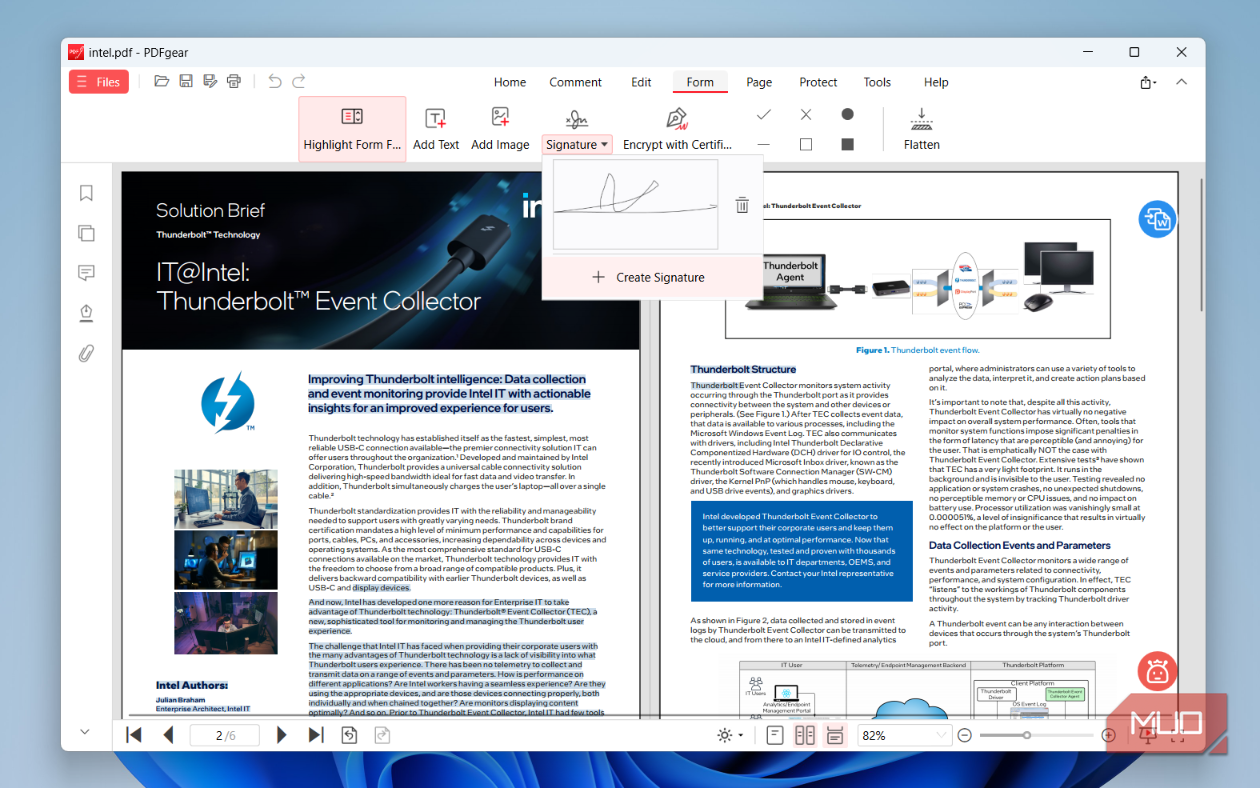Open the page thumbnails sidebar panel
Image resolution: width=1260 pixels, height=788 pixels.
click(x=86, y=233)
